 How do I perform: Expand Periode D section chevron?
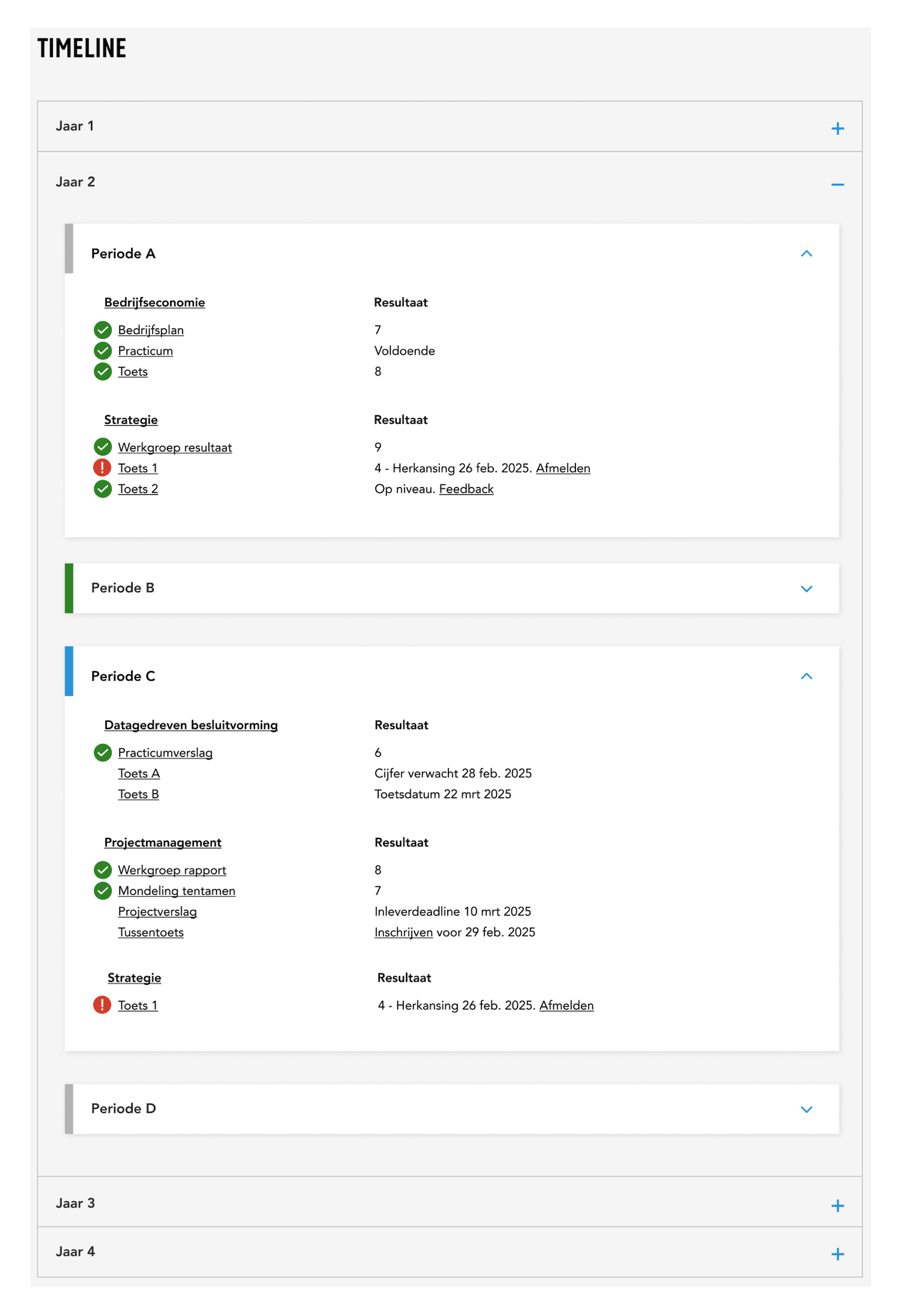pos(806,1109)
